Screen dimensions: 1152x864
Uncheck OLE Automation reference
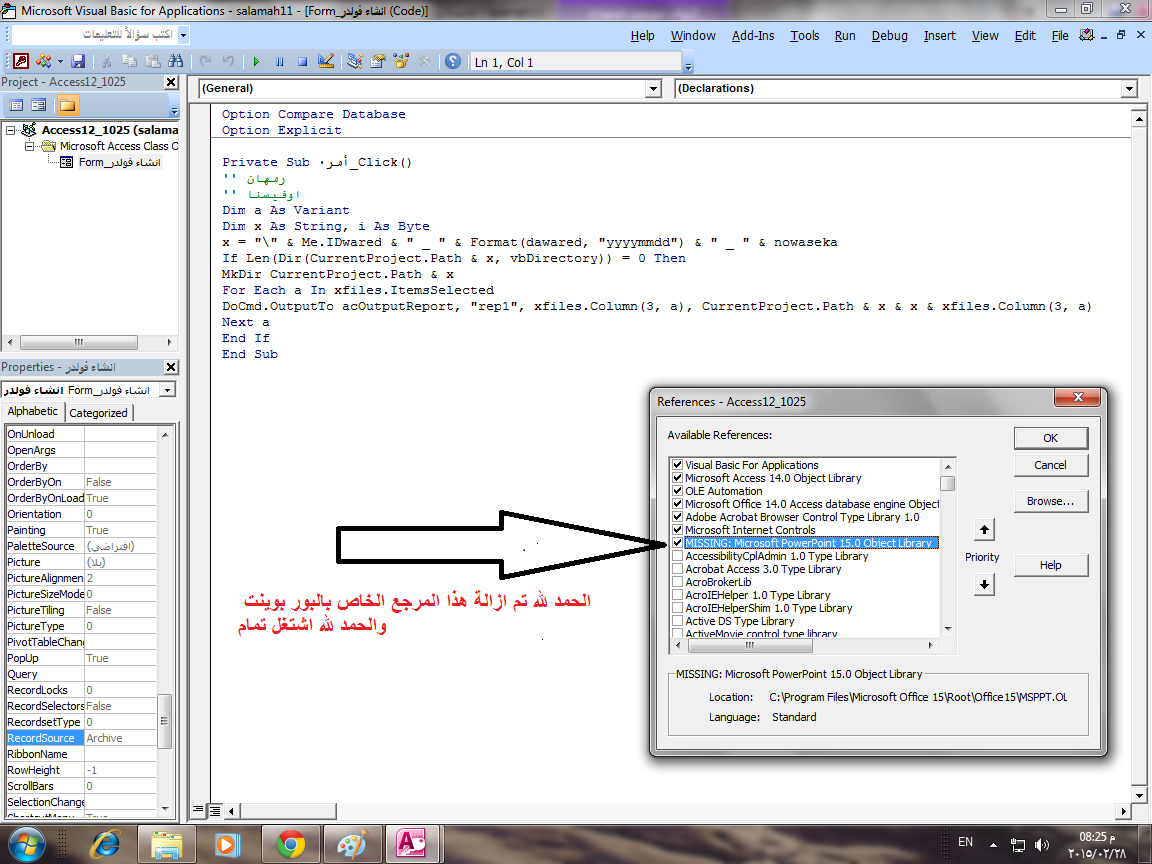[677, 491]
